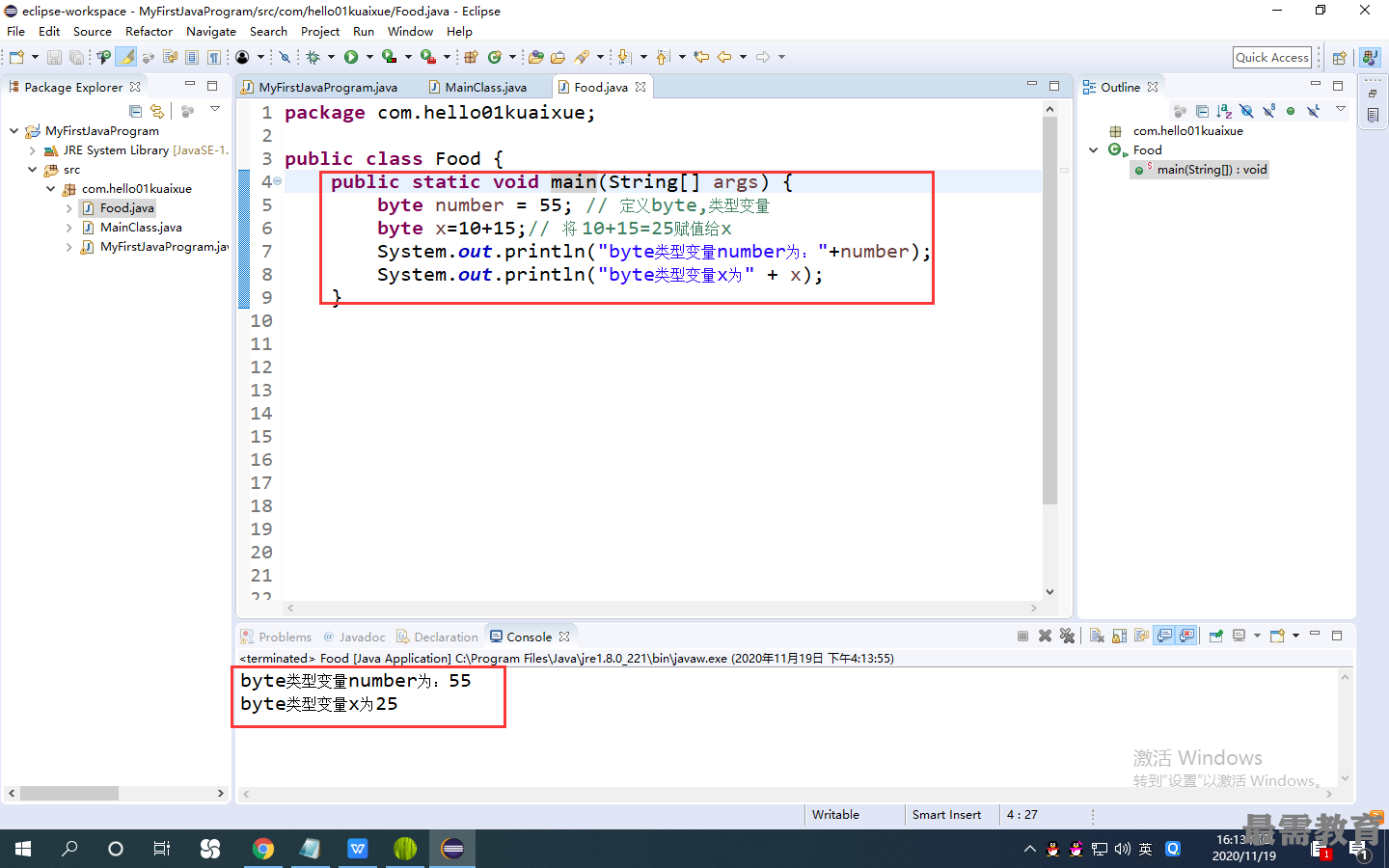The image size is (1389, 868).
Task: Click Open Perspective icon
Action: click(1339, 58)
